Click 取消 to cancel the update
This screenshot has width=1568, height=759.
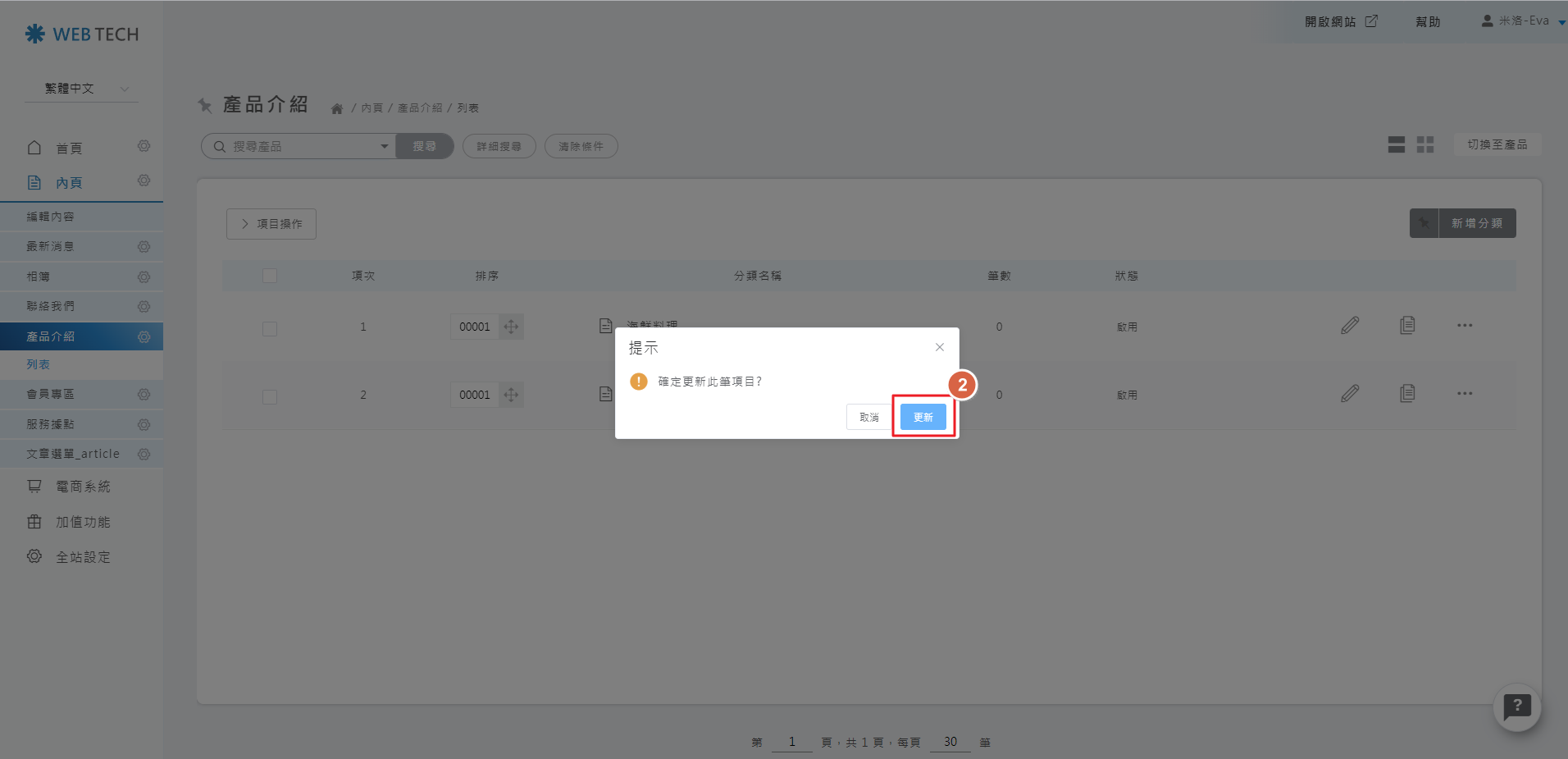pyautogui.click(x=868, y=417)
